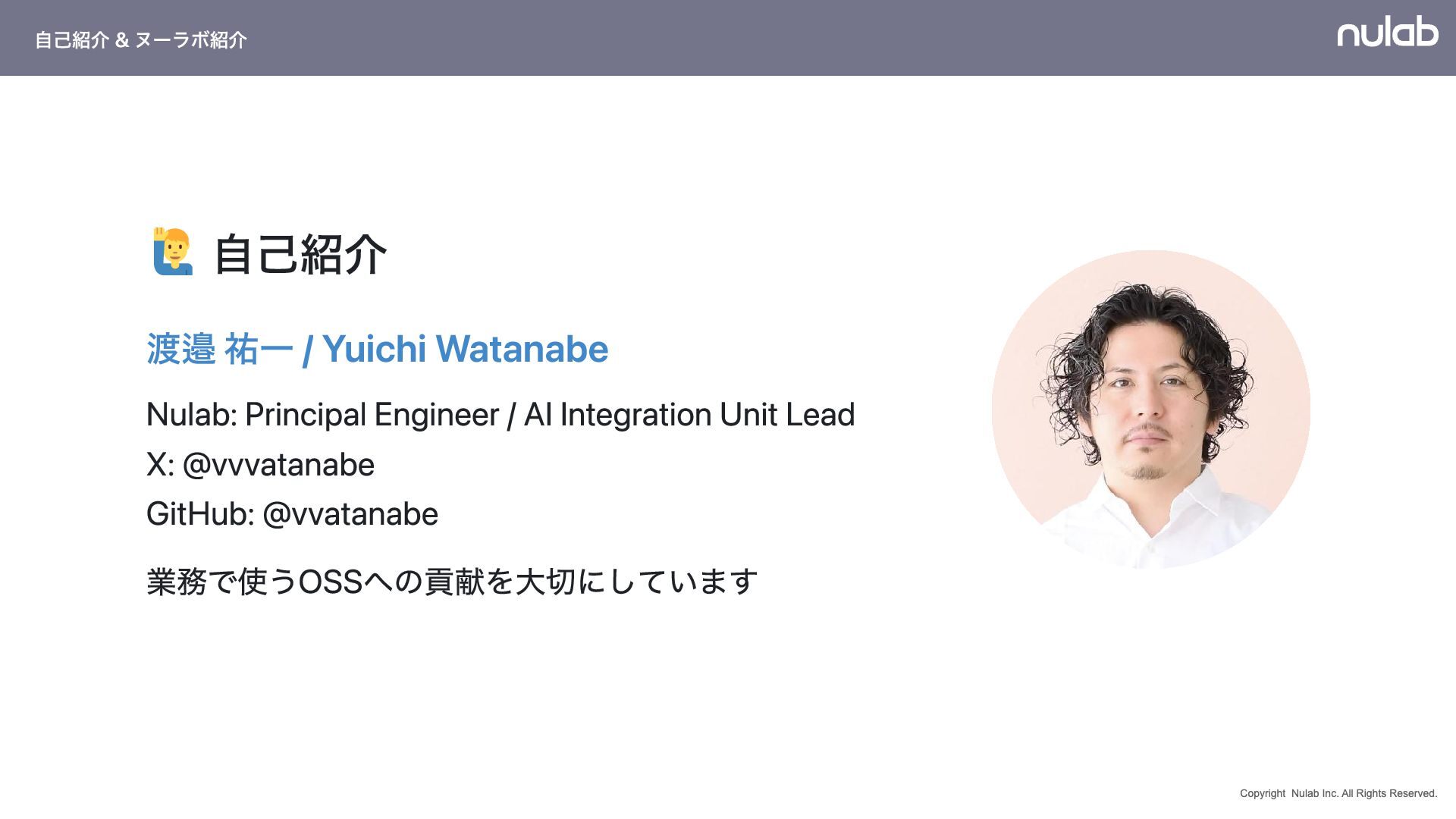Screen dimensions: 1456x819
Task: Click ヌーラボ紹介 in the top header title
Action: click(191, 40)
